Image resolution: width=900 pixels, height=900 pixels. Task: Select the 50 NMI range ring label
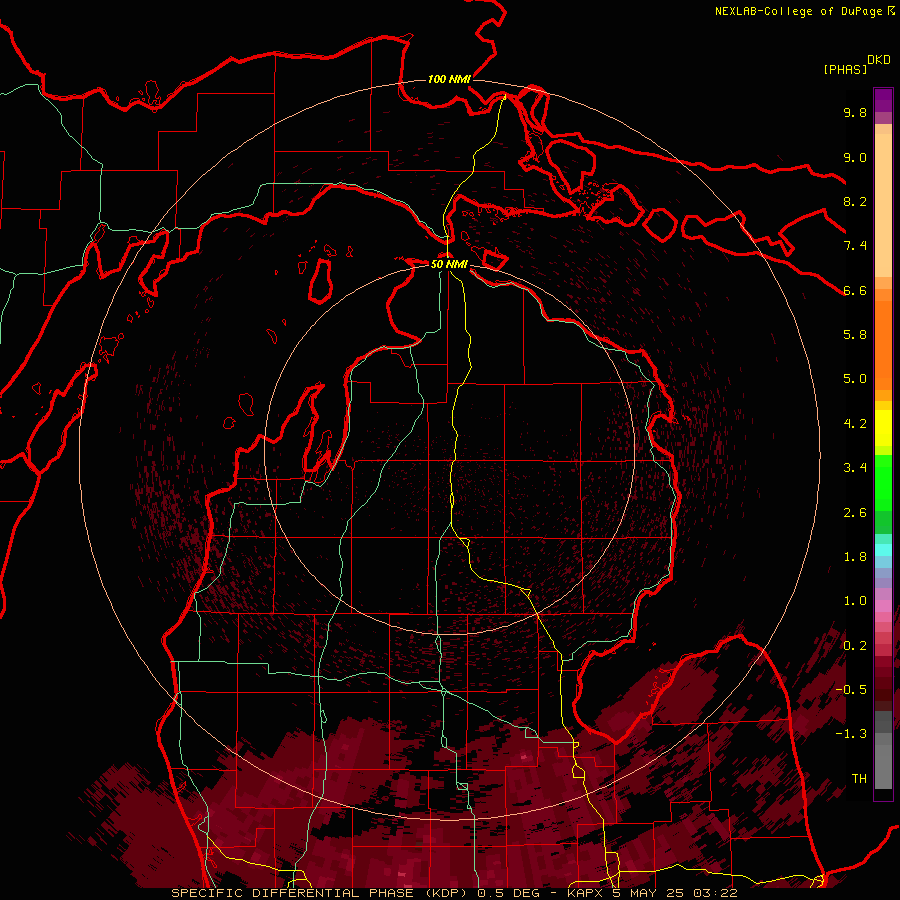[449, 264]
